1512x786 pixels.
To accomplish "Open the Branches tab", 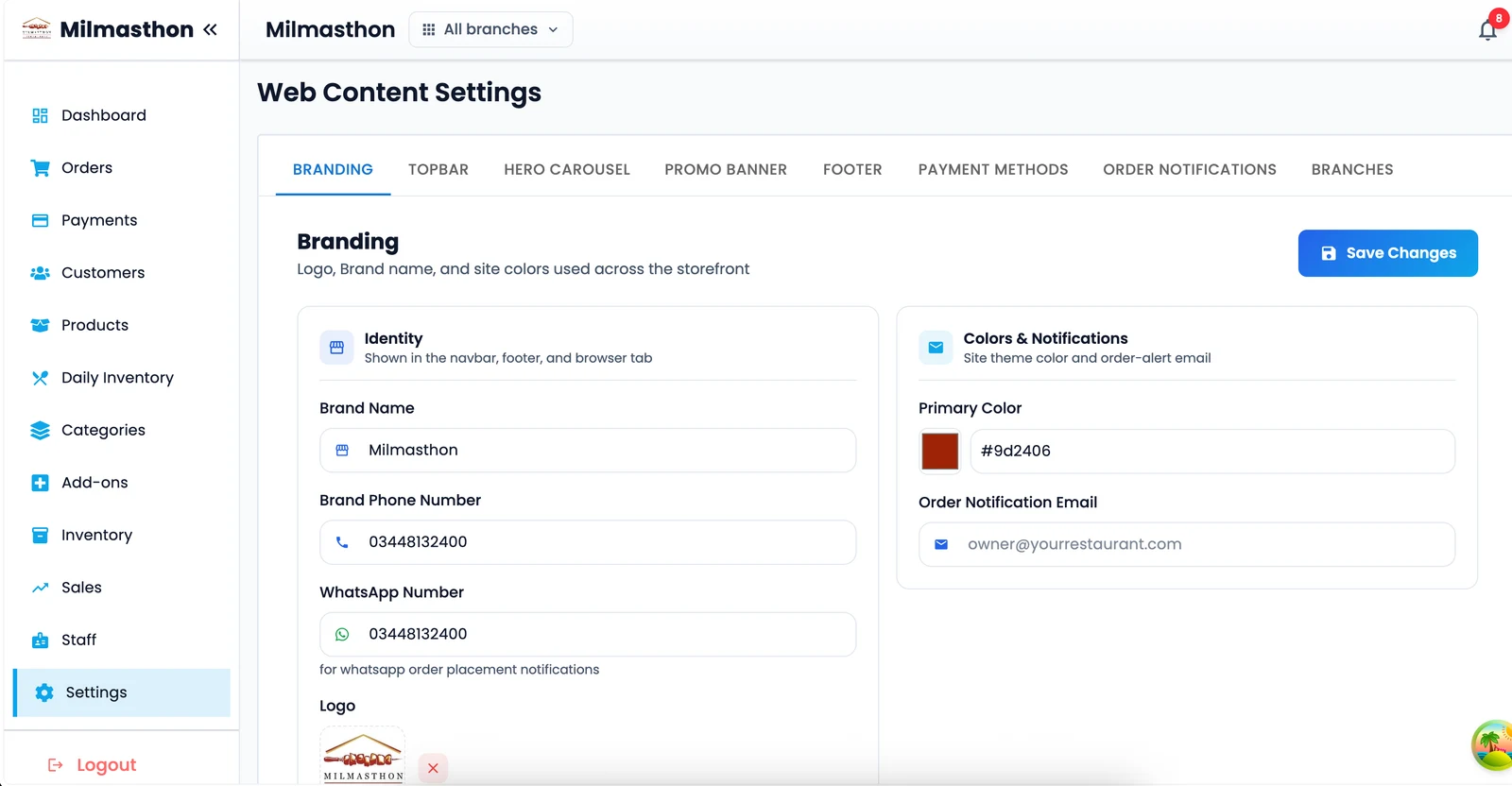I will point(1352,169).
